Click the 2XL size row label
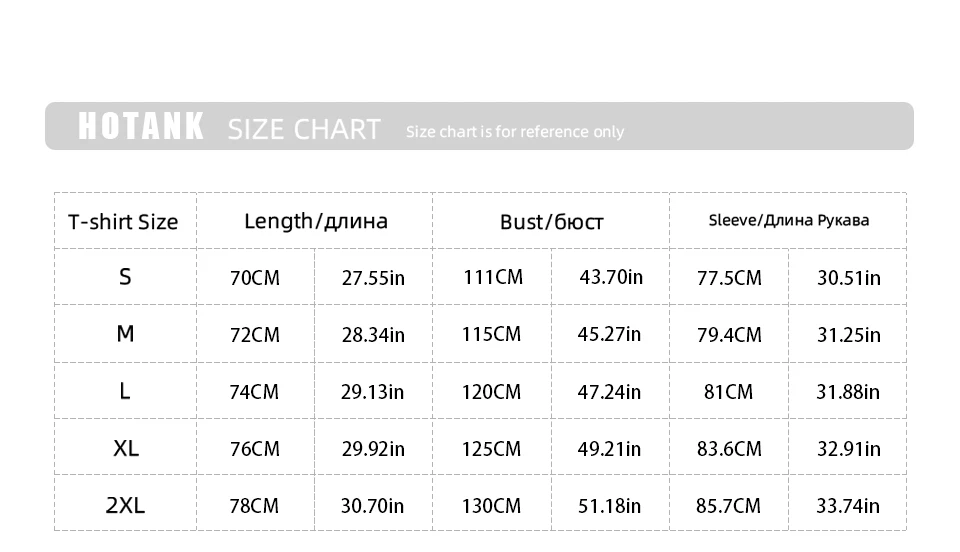Image resolution: width=960 pixels, height=552 pixels. point(125,505)
